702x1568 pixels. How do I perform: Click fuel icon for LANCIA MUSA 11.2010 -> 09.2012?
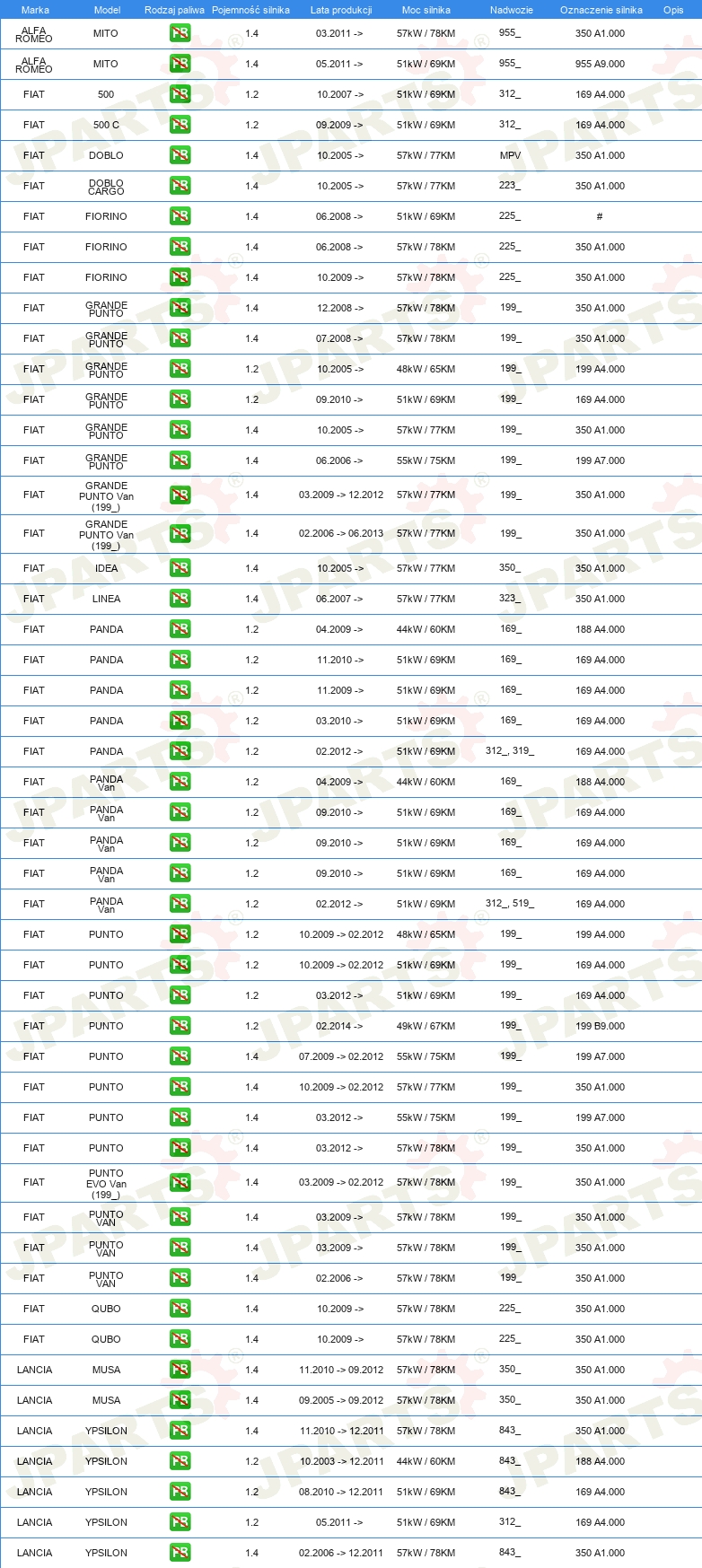pyautogui.click(x=180, y=1370)
